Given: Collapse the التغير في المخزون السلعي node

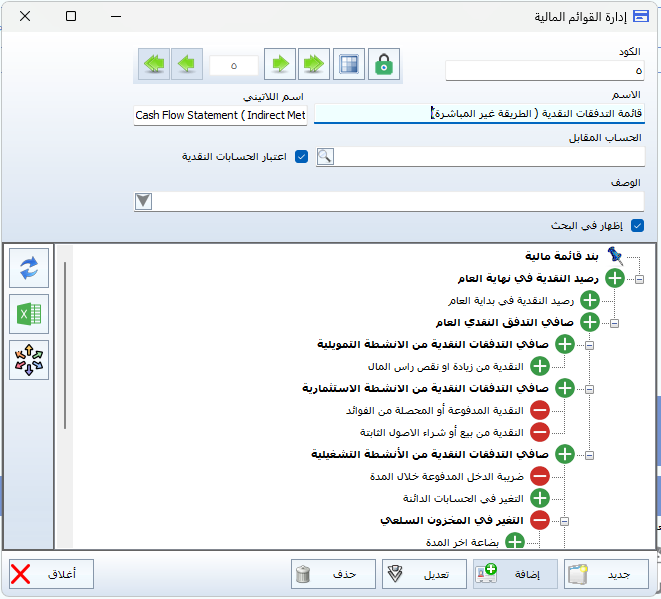Looking at the screenshot, I should pyautogui.click(x=564, y=520).
